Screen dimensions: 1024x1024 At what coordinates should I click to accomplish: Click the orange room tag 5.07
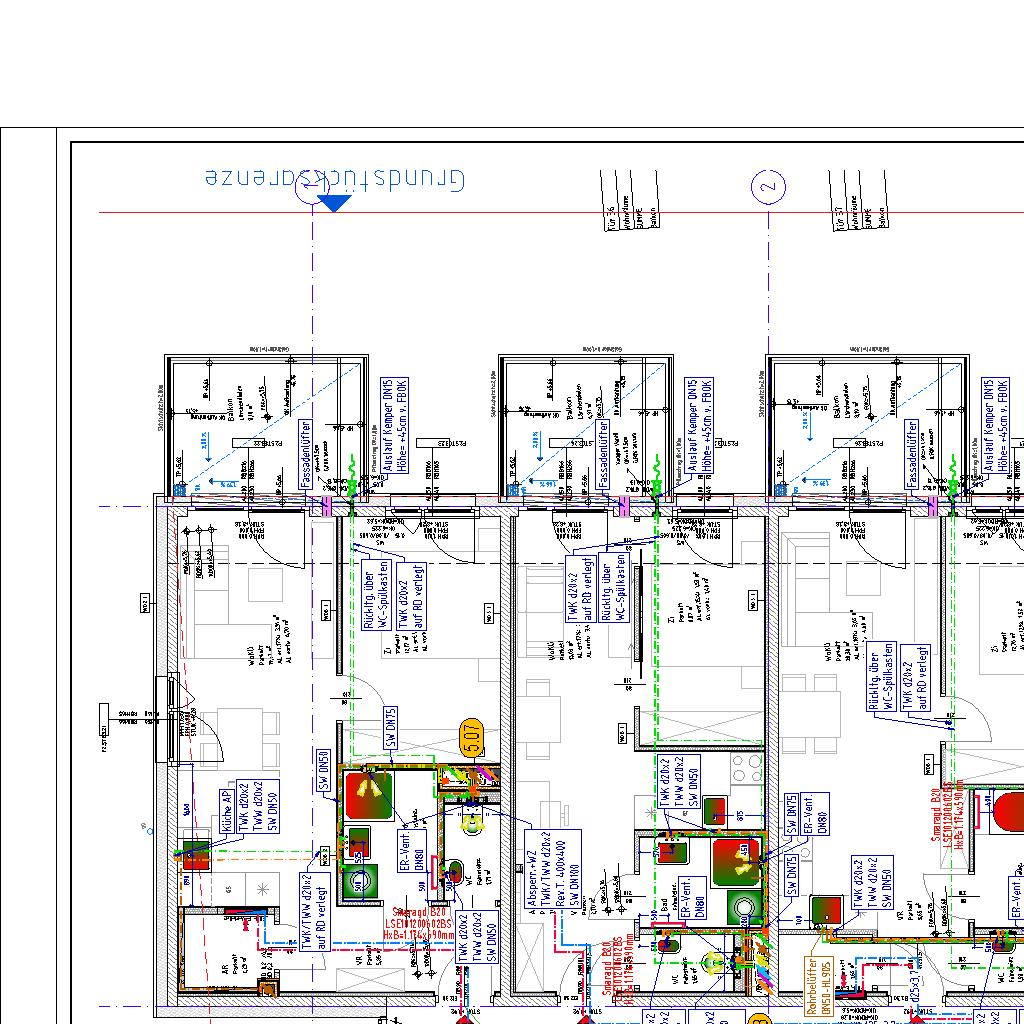click(x=472, y=739)
